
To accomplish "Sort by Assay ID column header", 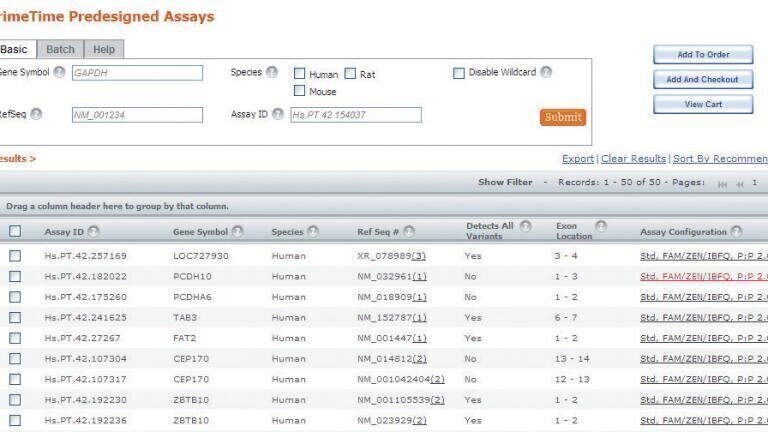I will tap(64, 232).
